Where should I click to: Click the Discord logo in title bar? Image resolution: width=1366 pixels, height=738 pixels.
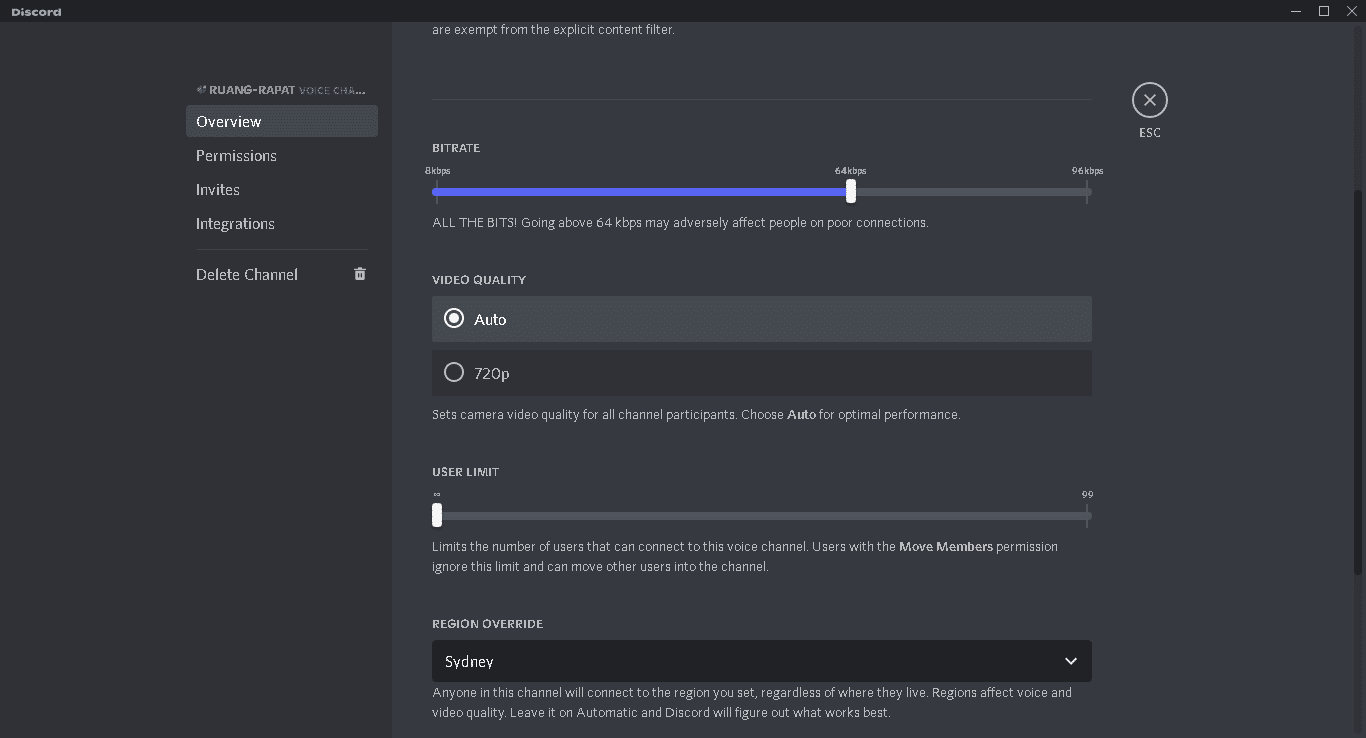pos(36,12)
